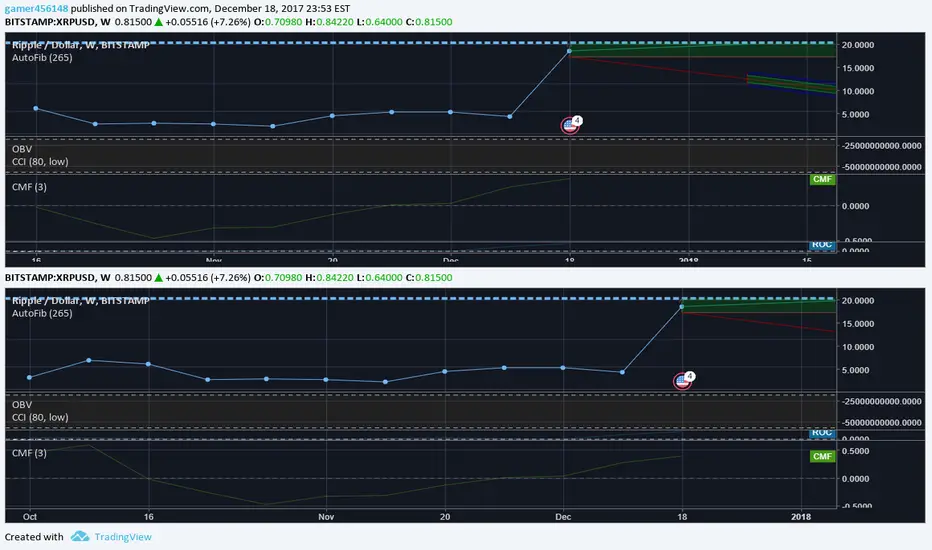Screen dimensions: 932x550
Task: Select AutoFib (265) indicator label in lower chart
Action: pos(42,313)
